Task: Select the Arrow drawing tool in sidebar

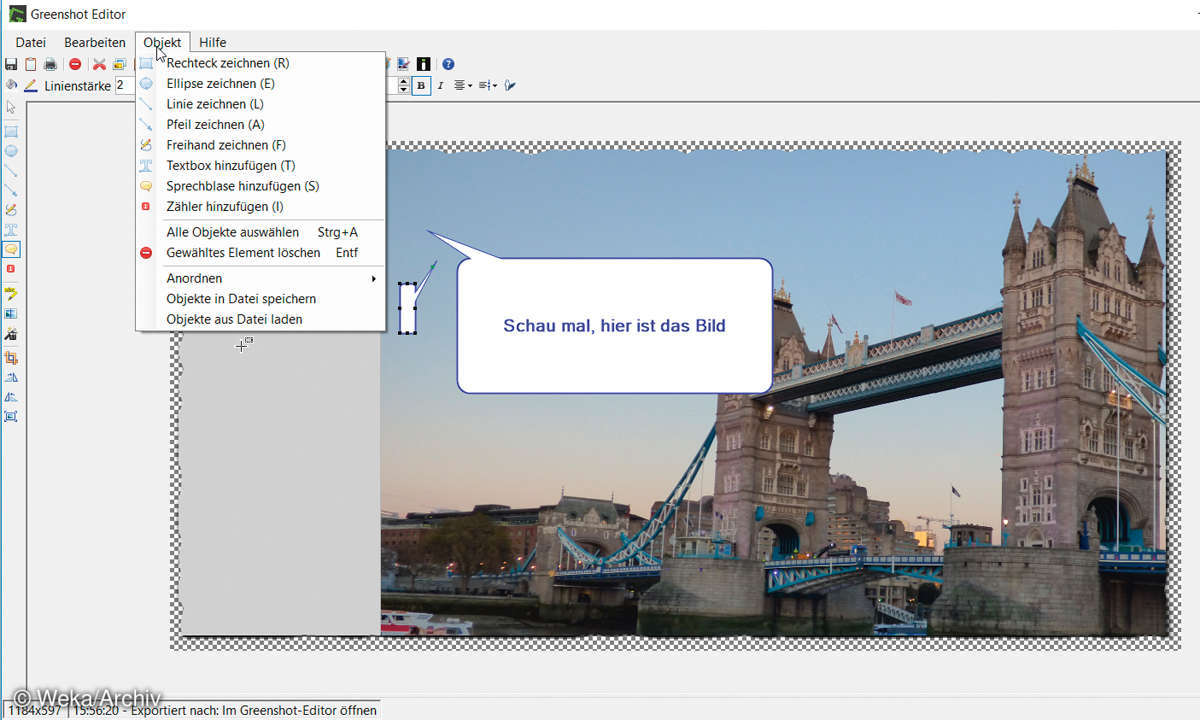Action: pos(11,190)
